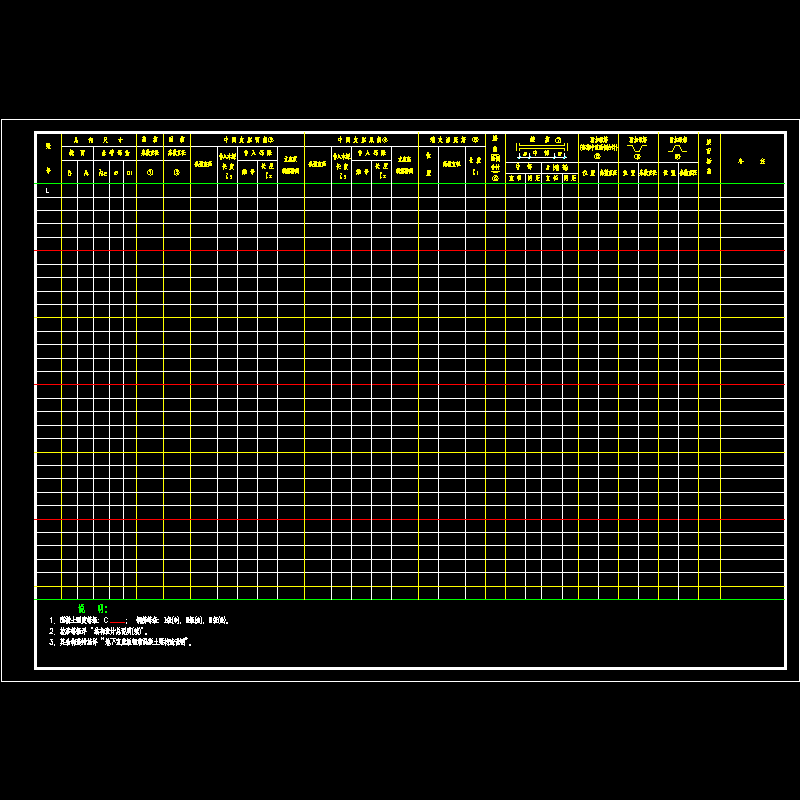Click the straight stirrup bar diagram in header

[541, 148]
